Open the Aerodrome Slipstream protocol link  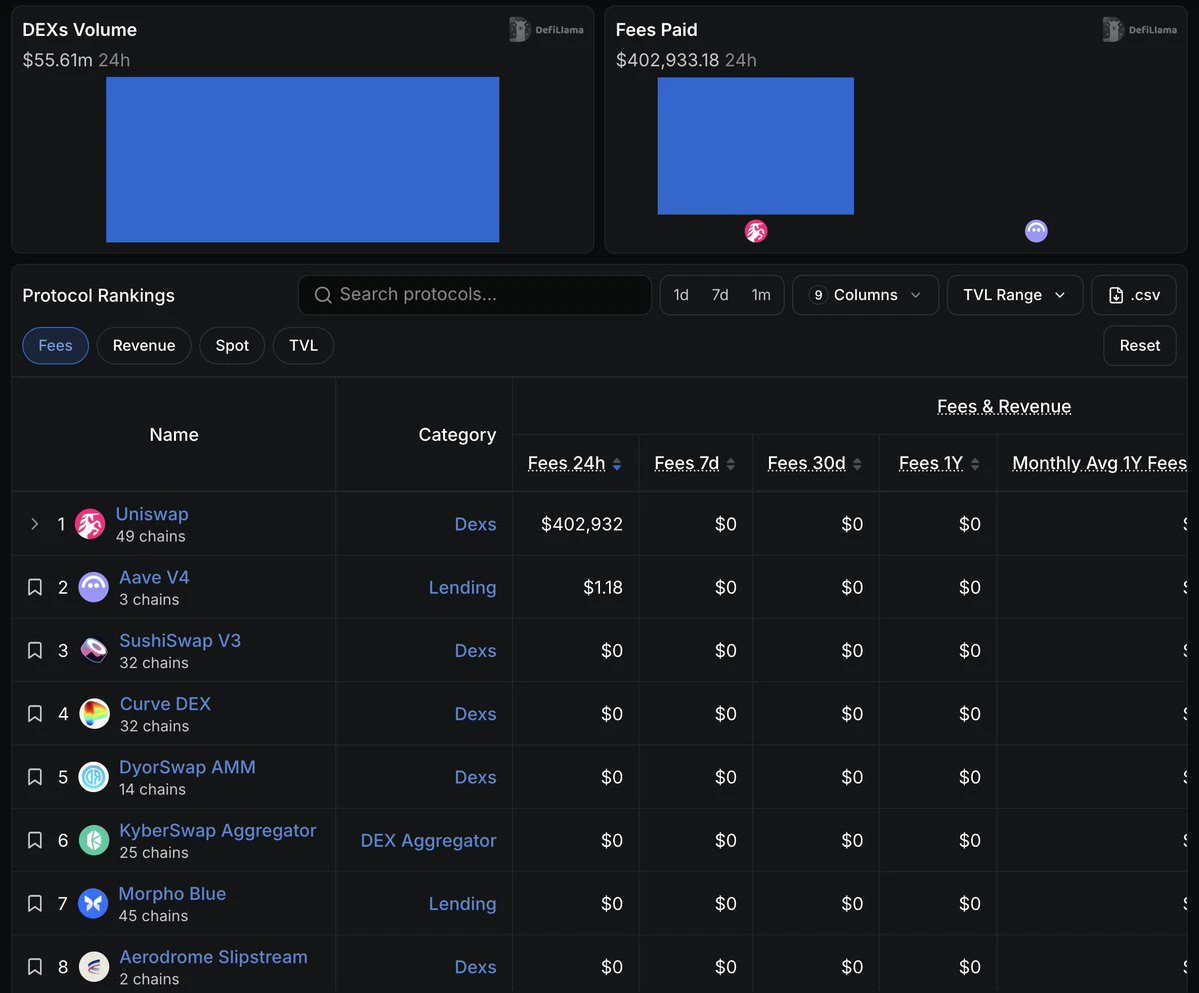(213, 957)
